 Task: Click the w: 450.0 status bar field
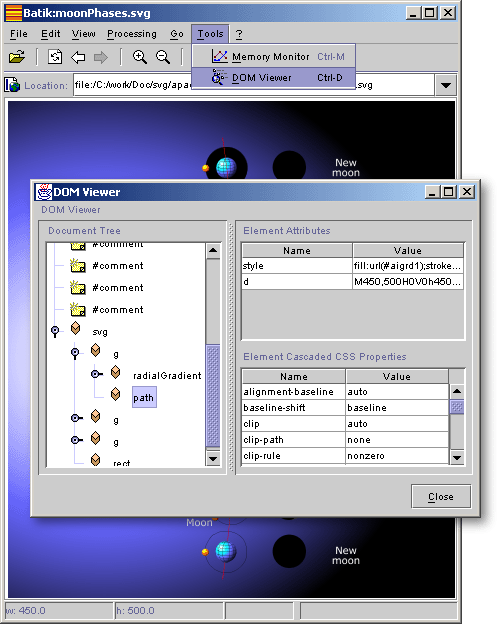tap(59, 610)
